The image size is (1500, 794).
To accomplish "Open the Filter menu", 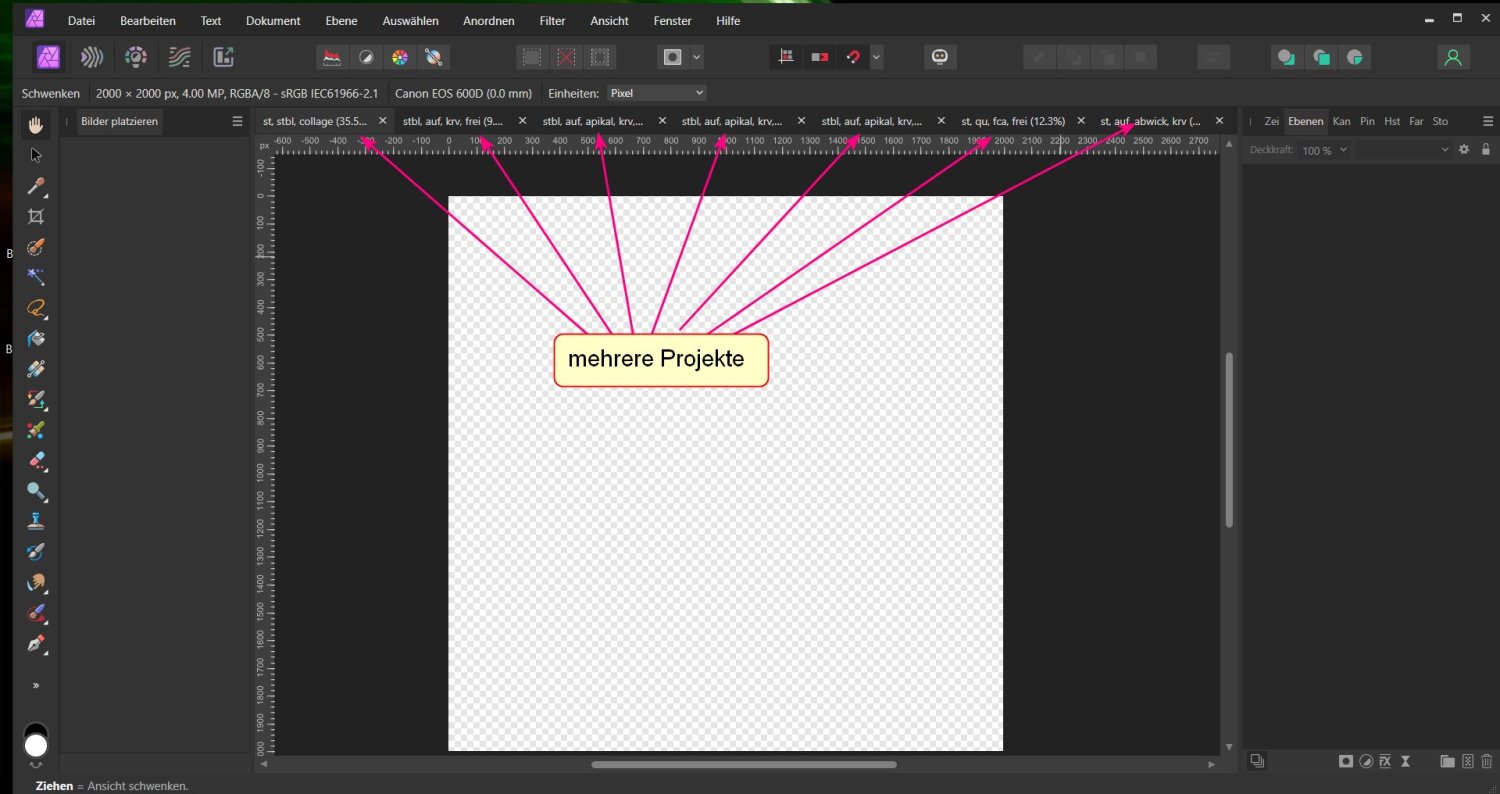I will tap(551, 20).
